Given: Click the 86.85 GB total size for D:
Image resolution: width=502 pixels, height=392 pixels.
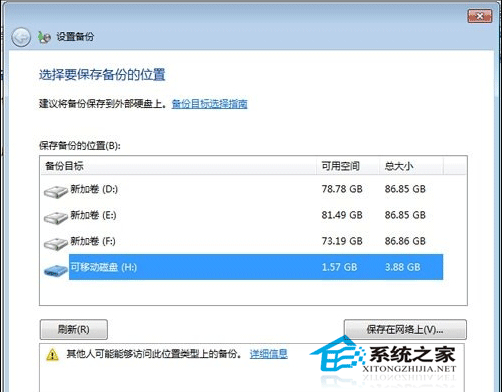Looking at the screenshot, I should [x=405, y=189].
